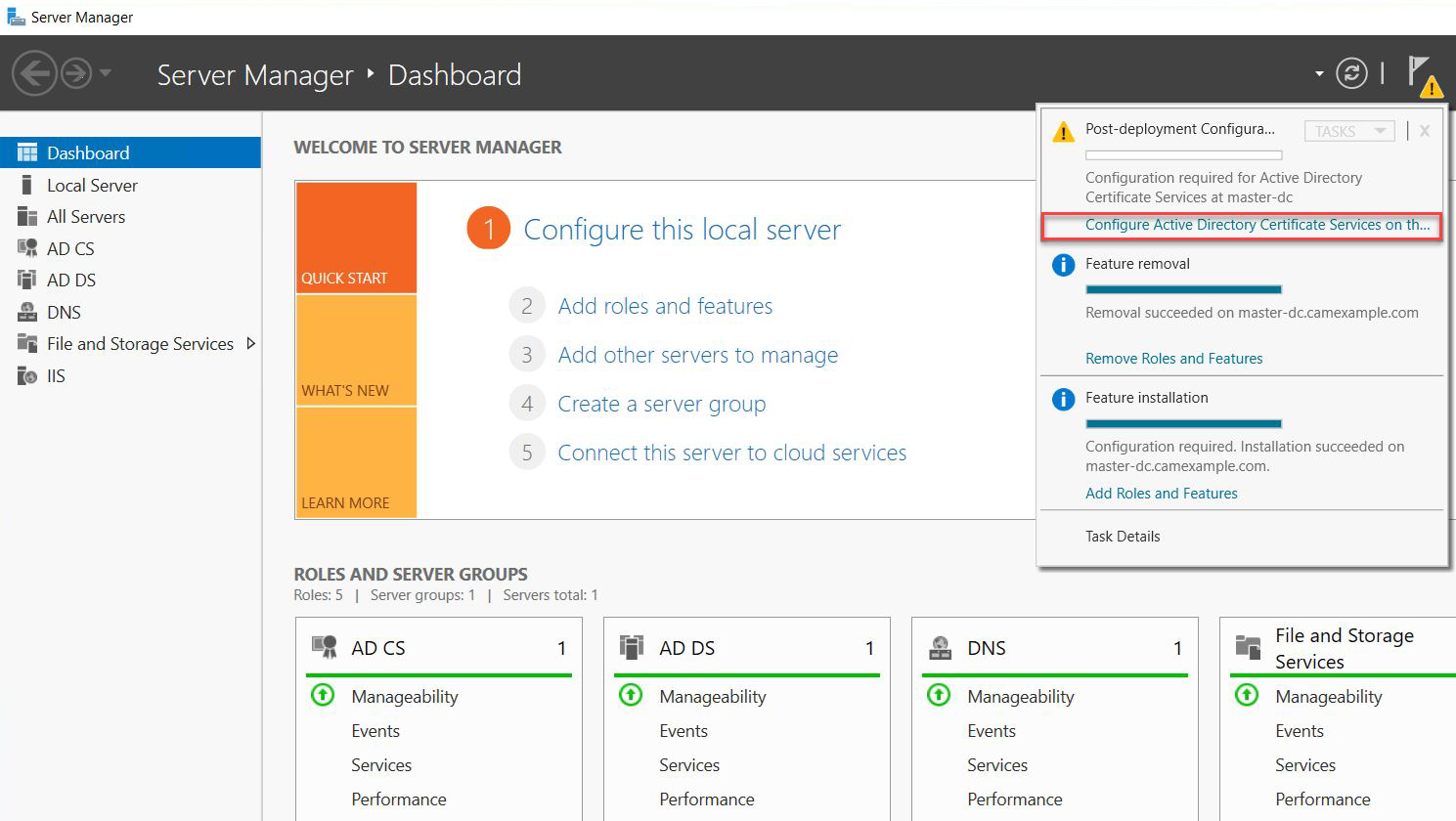Open Events in AD DS tile

coord(684,731)
